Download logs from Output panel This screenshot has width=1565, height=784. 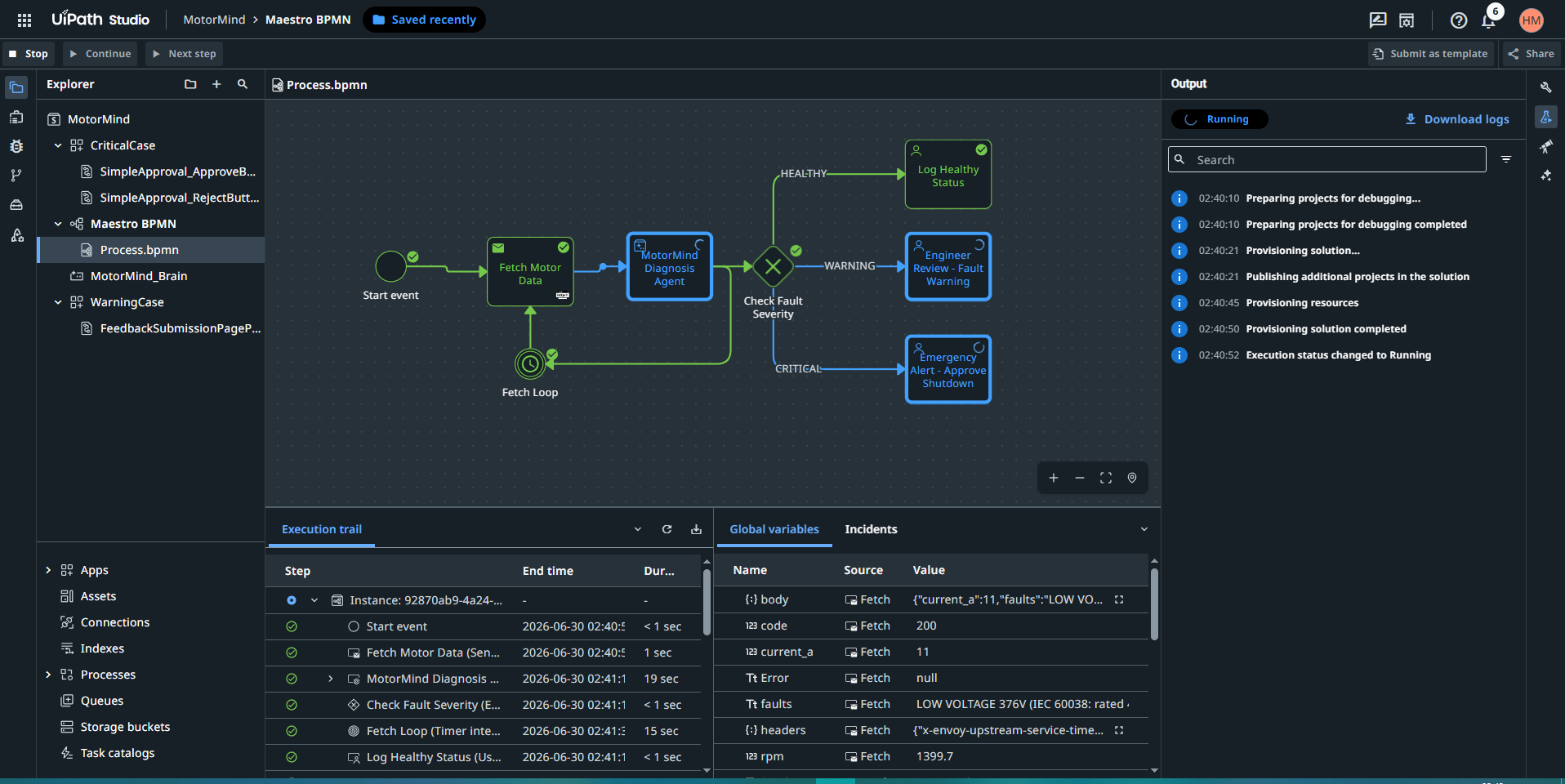pyautogui.click(x=1457, y=119)
